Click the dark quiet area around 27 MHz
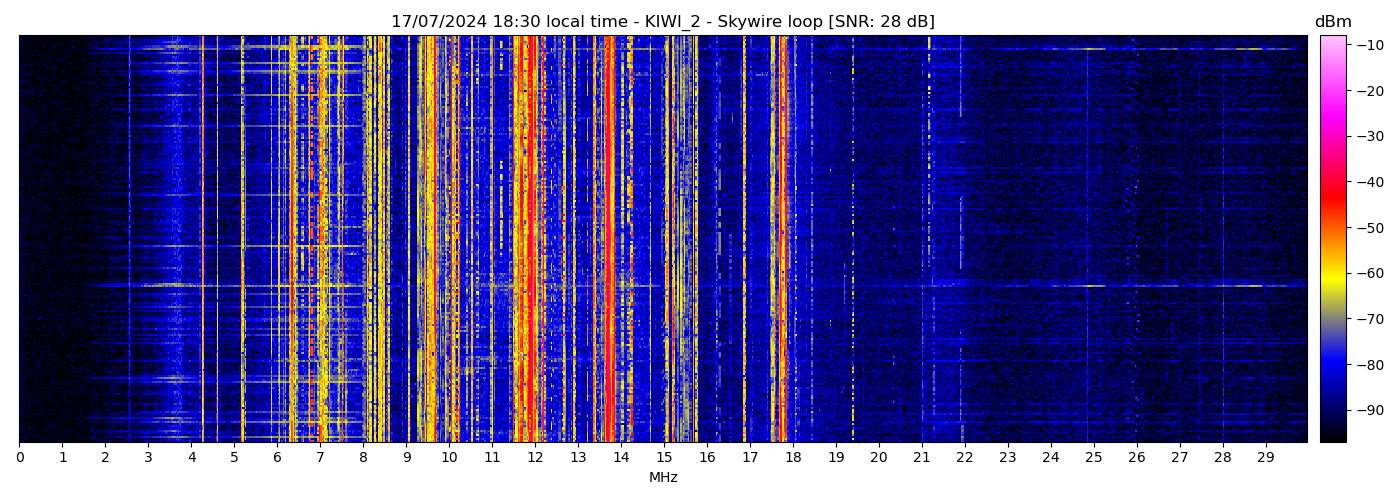This screenshot has height=500, width=1400. coord(1180,200)
